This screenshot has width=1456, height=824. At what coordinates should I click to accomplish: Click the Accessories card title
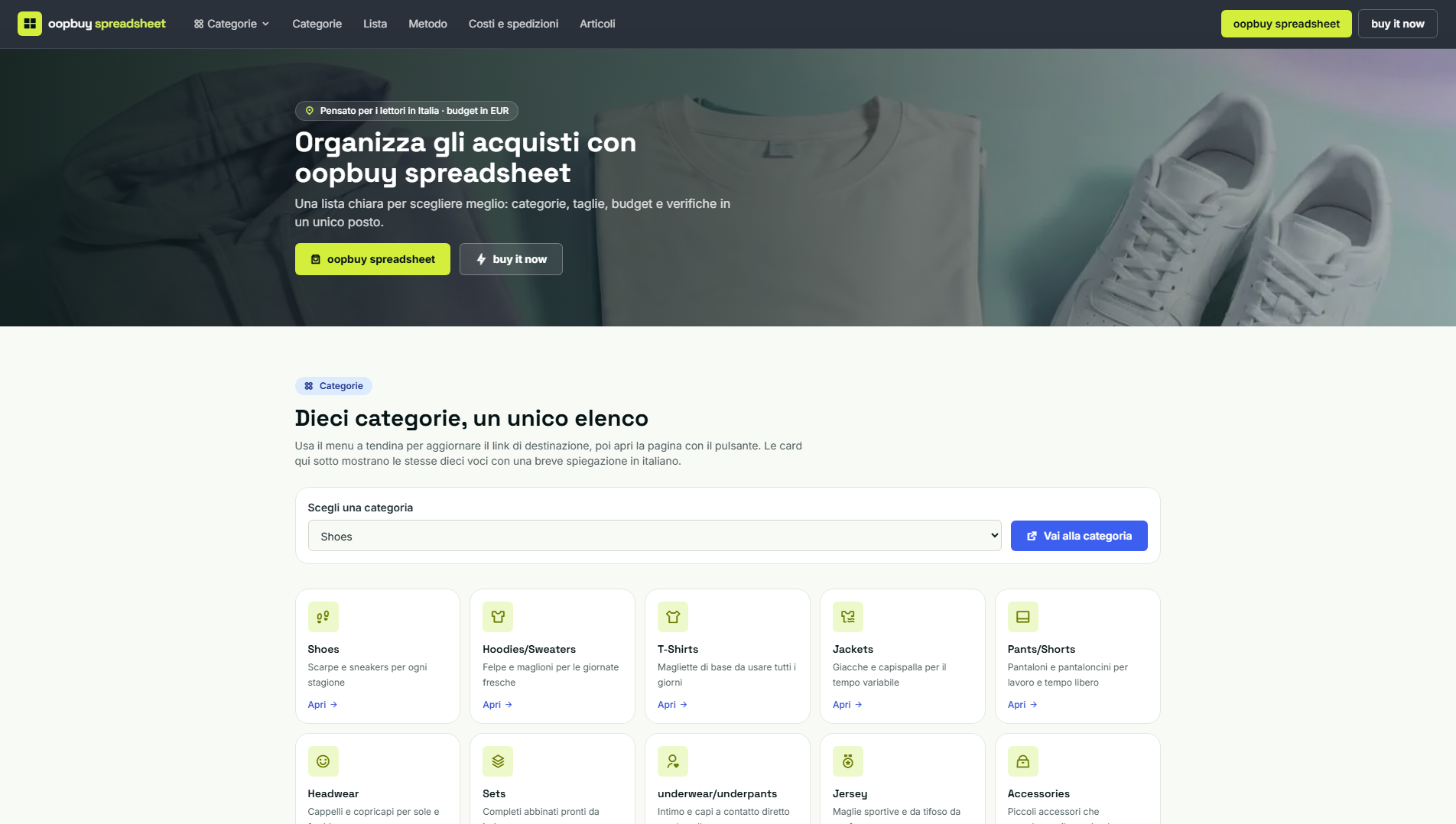coord(1038,793)
